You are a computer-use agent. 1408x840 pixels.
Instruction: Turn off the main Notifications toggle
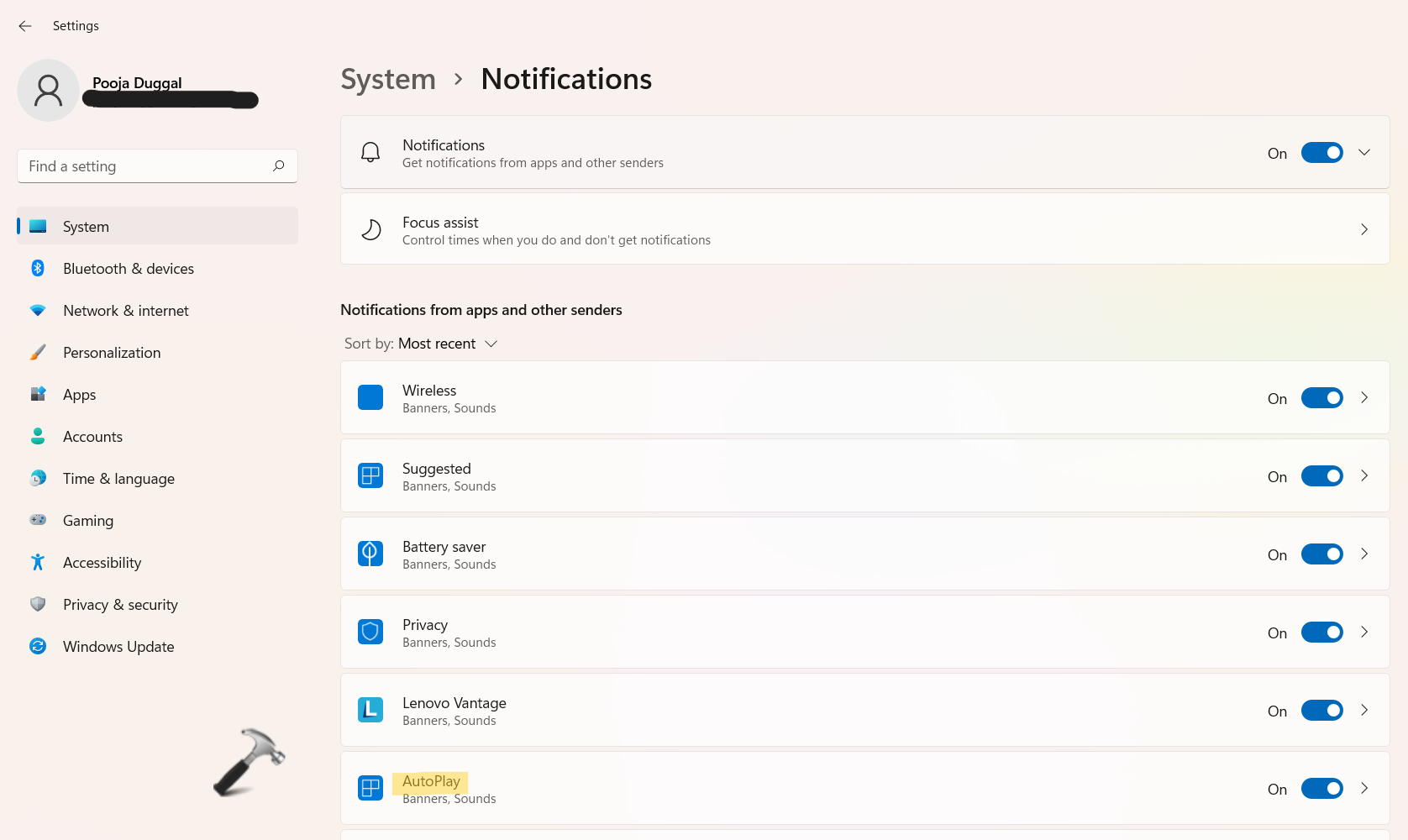1321,152
